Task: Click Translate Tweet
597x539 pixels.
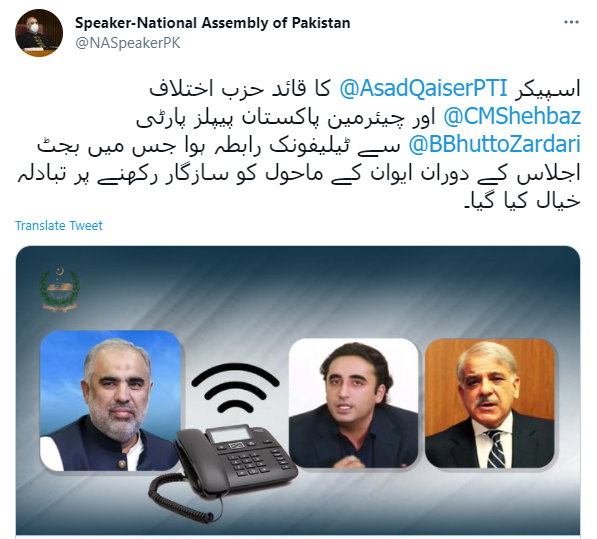Action: pyautogui.click(x=59, y=226)
